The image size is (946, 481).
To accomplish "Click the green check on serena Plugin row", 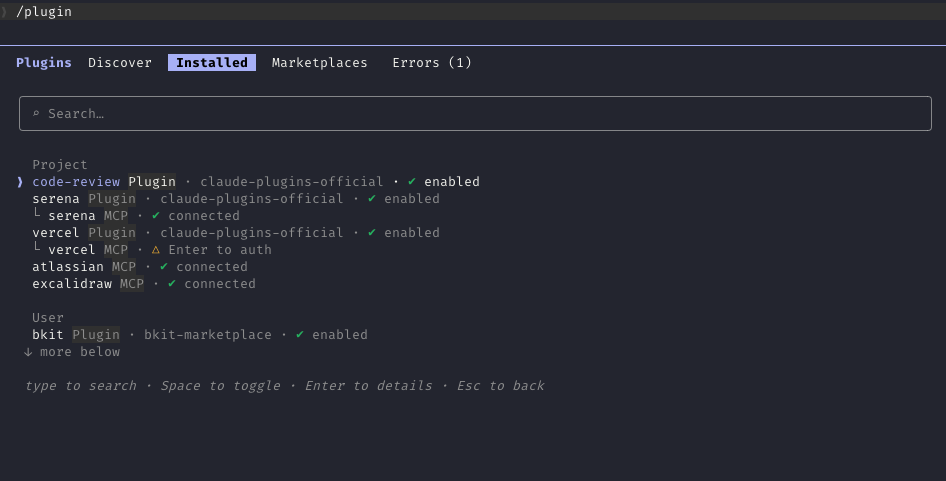I will click(372, 199).
